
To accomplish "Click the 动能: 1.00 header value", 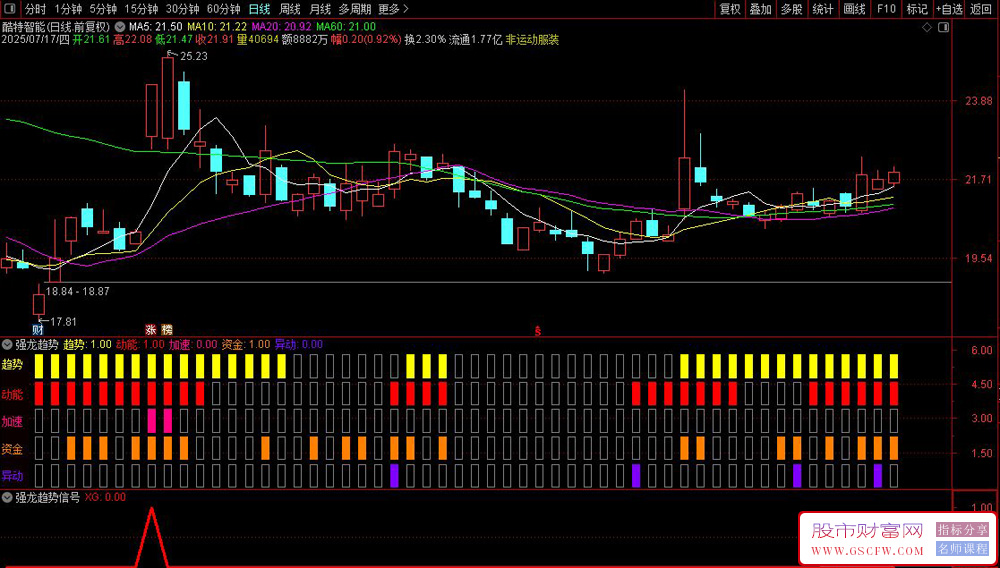I will pos(140,345).
